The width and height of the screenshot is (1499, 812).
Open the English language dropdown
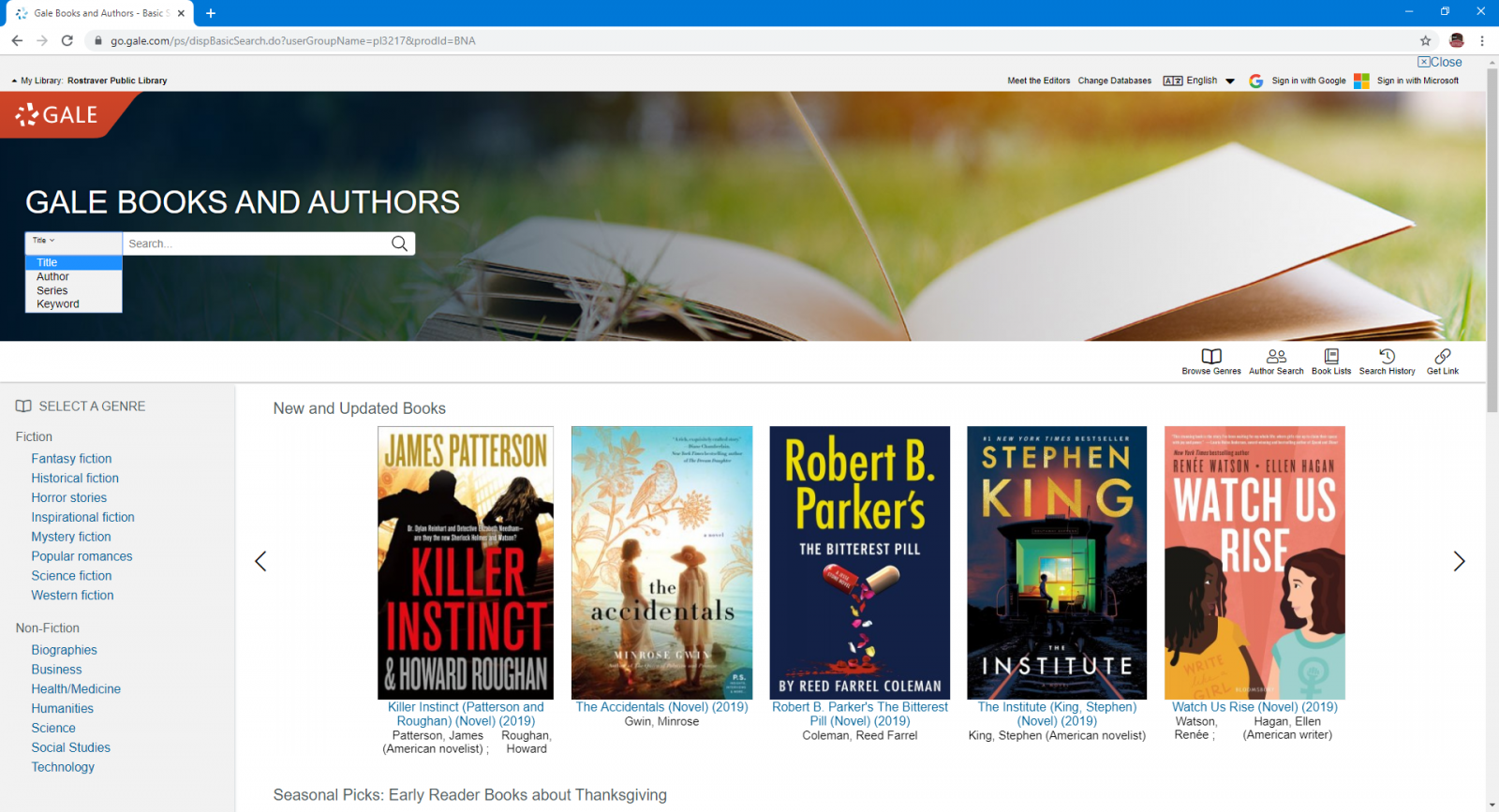[x=1199, y=81]
